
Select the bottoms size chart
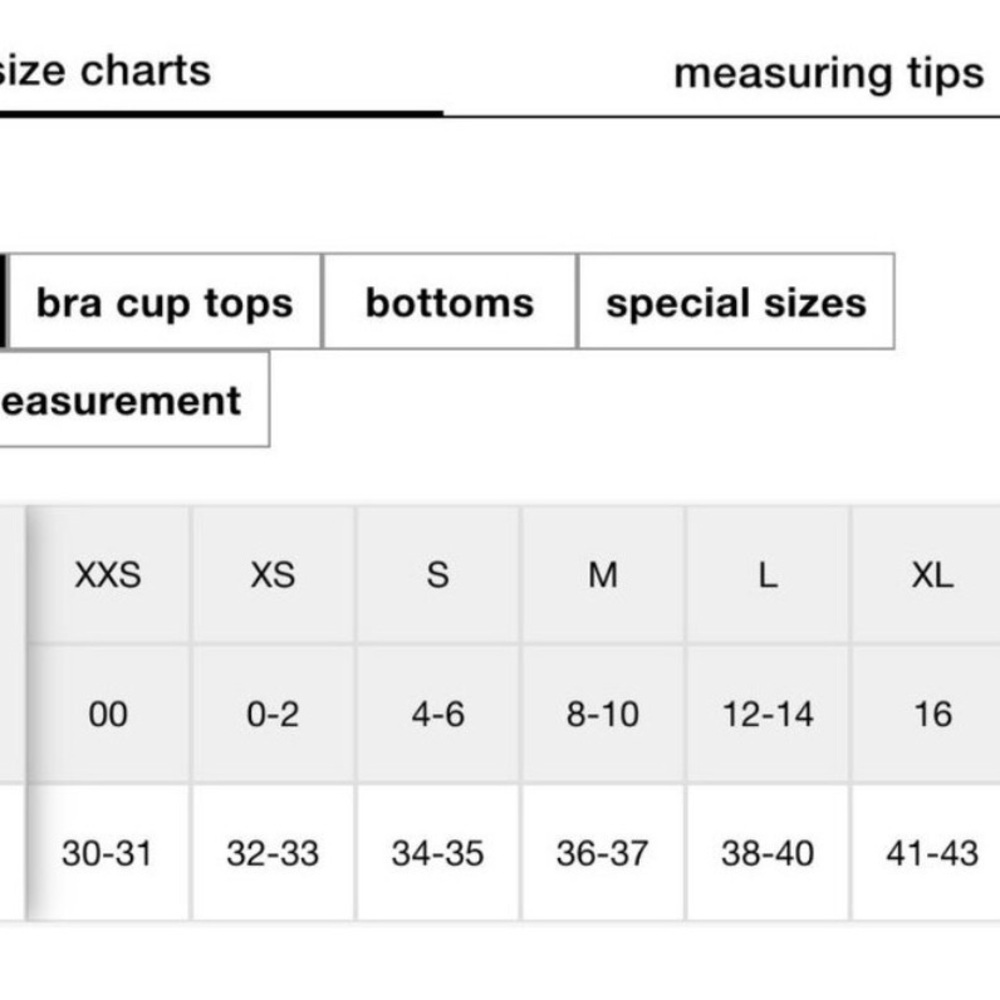tap(450, 302)
